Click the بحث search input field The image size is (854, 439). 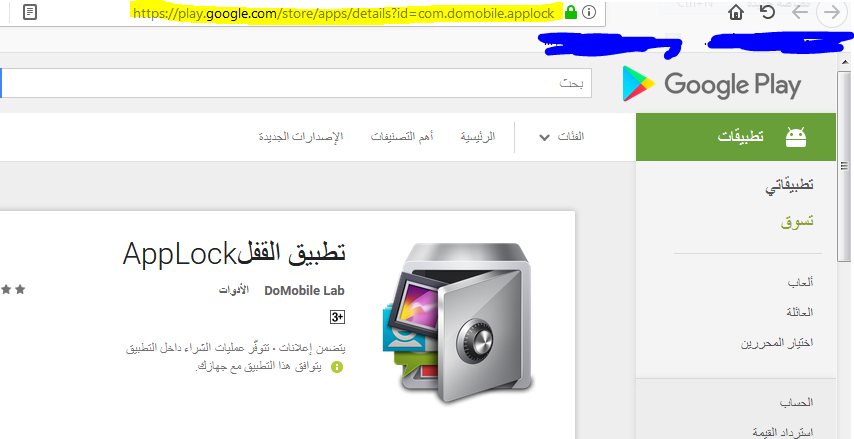pos(300,83)
